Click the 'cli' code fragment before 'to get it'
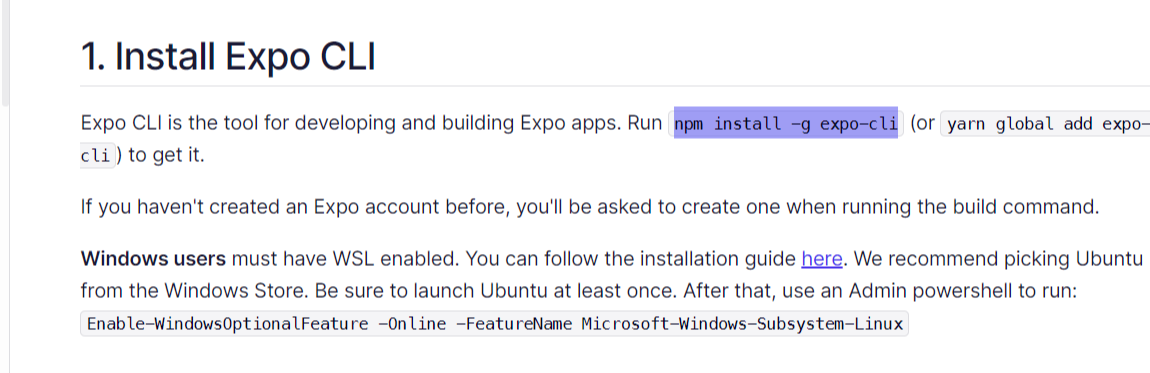 pyautogui.click(x=98, y=156)
